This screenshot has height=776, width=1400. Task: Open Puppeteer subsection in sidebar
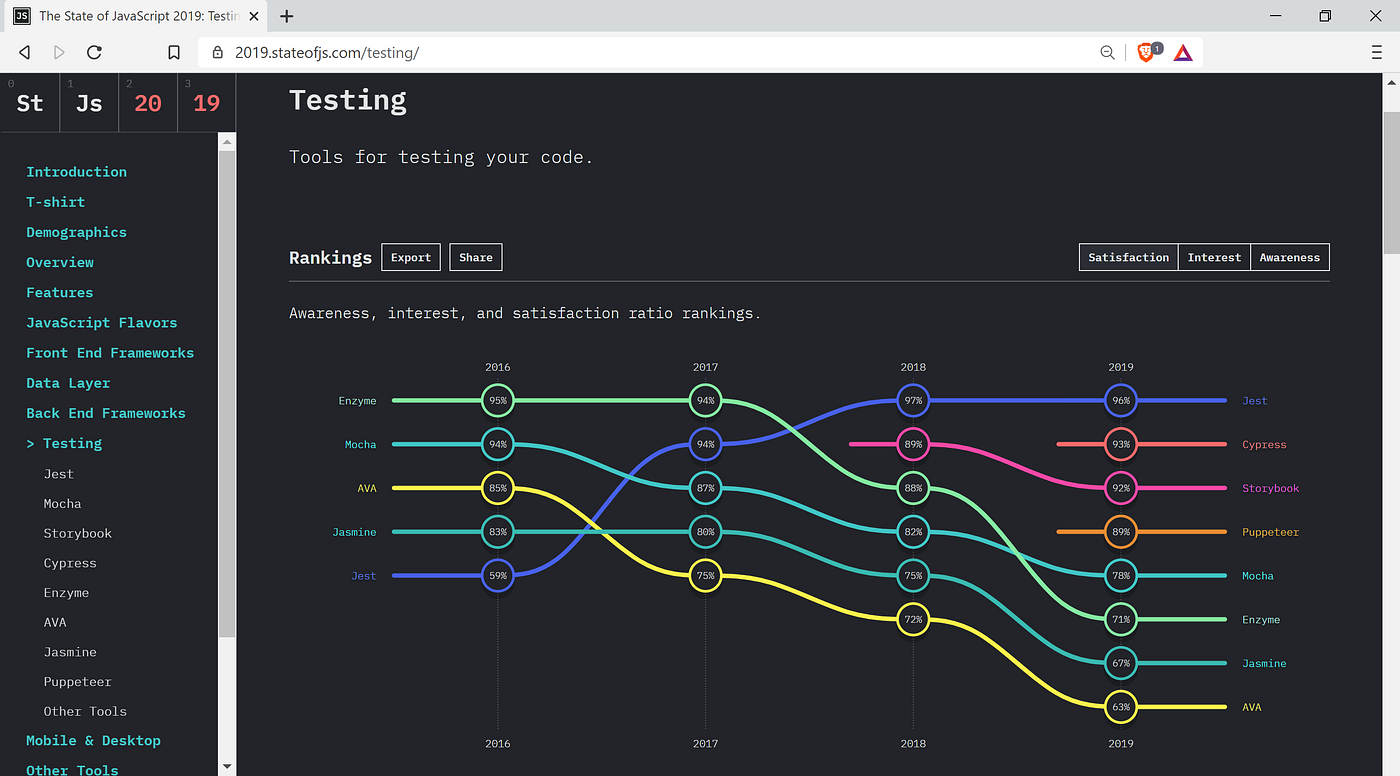coord(78,682)
